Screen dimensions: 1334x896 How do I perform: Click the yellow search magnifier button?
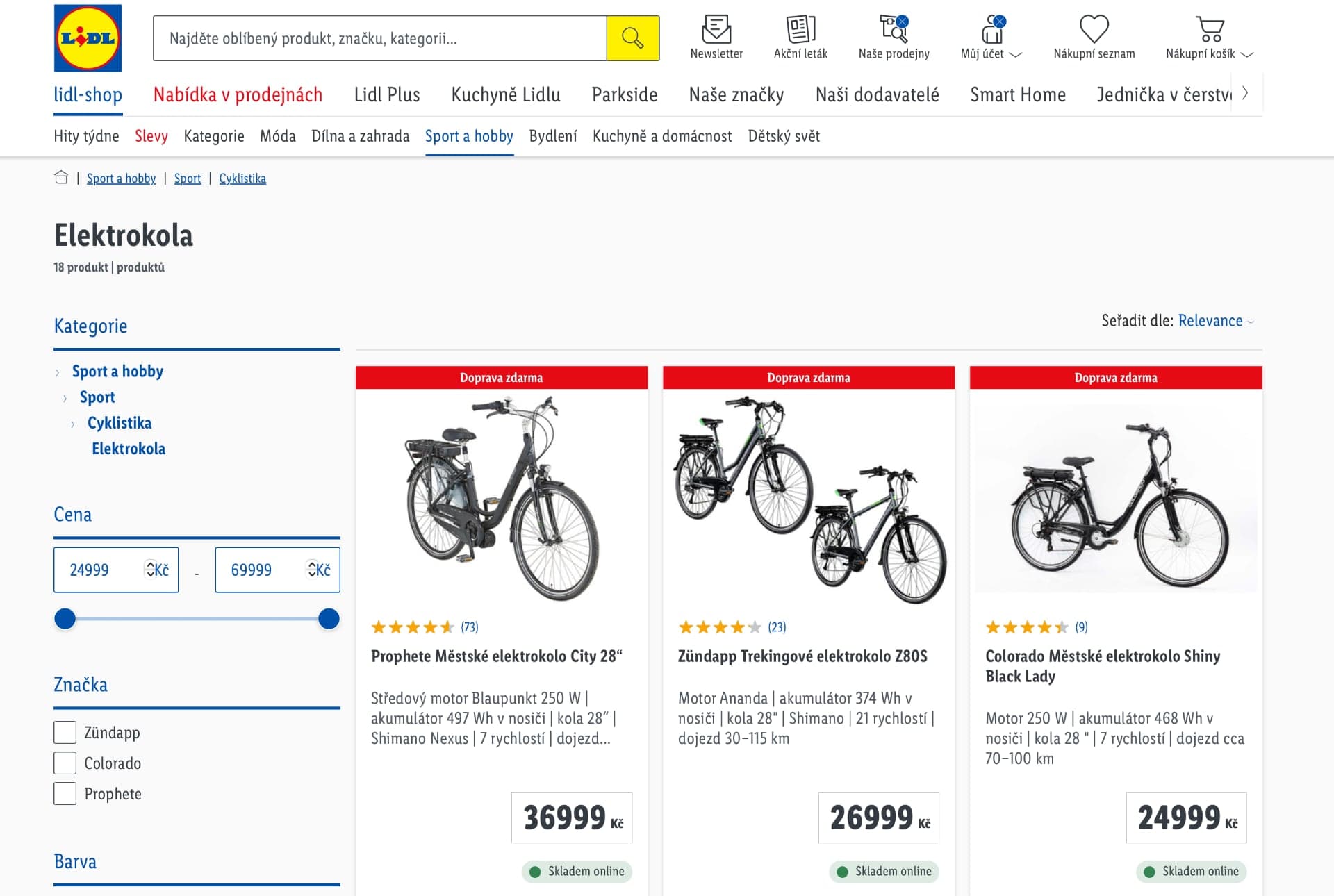coord(632,38)
